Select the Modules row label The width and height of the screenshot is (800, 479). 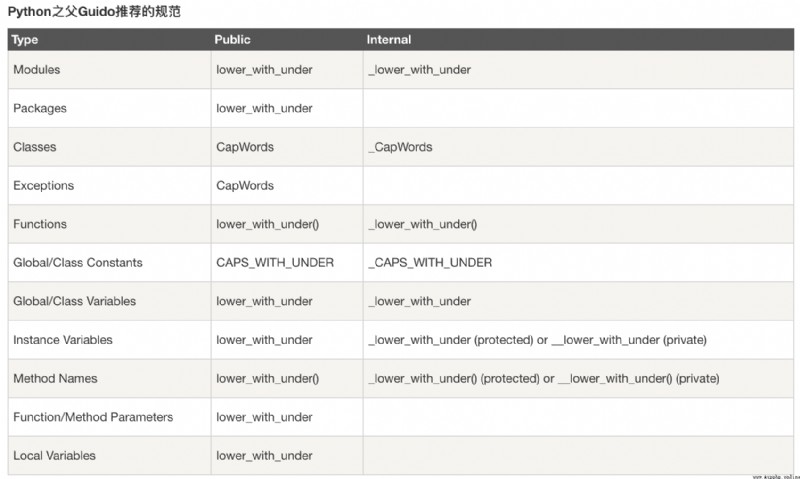(37, 69)
